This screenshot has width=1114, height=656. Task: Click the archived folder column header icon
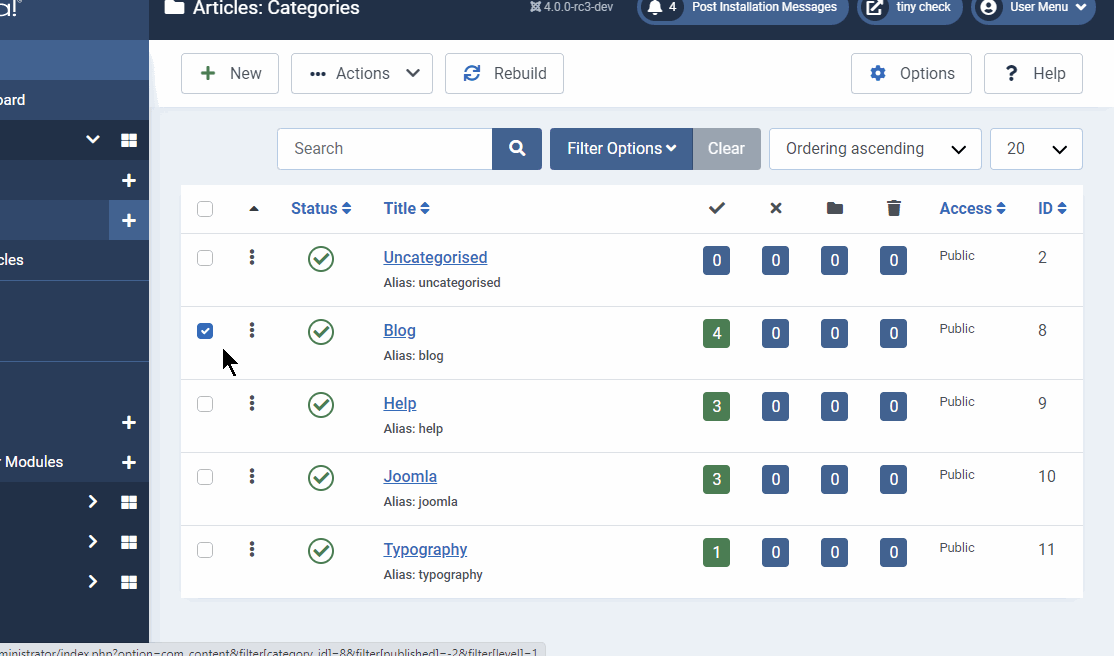(835, 208)
